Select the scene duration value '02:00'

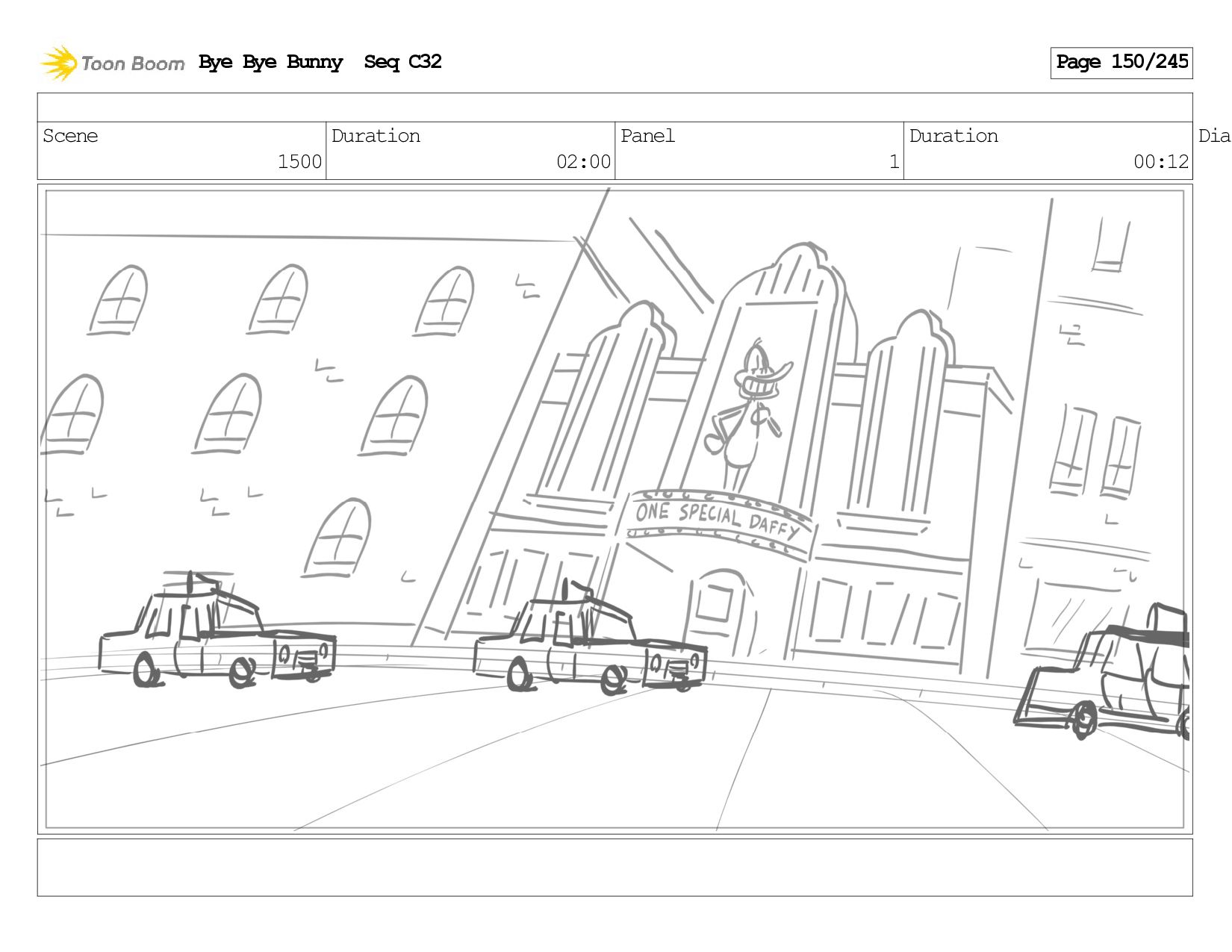click(583, 162)
